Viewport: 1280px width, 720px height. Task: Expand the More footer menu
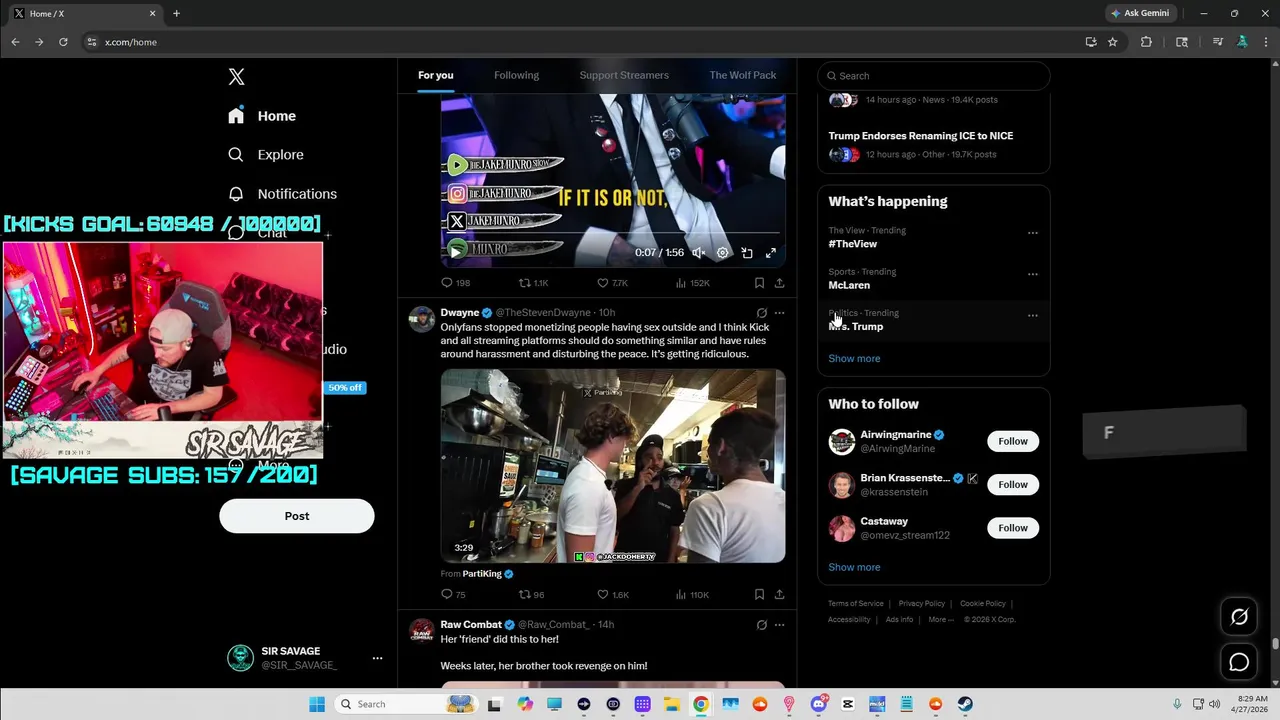(x=939, y=620)
